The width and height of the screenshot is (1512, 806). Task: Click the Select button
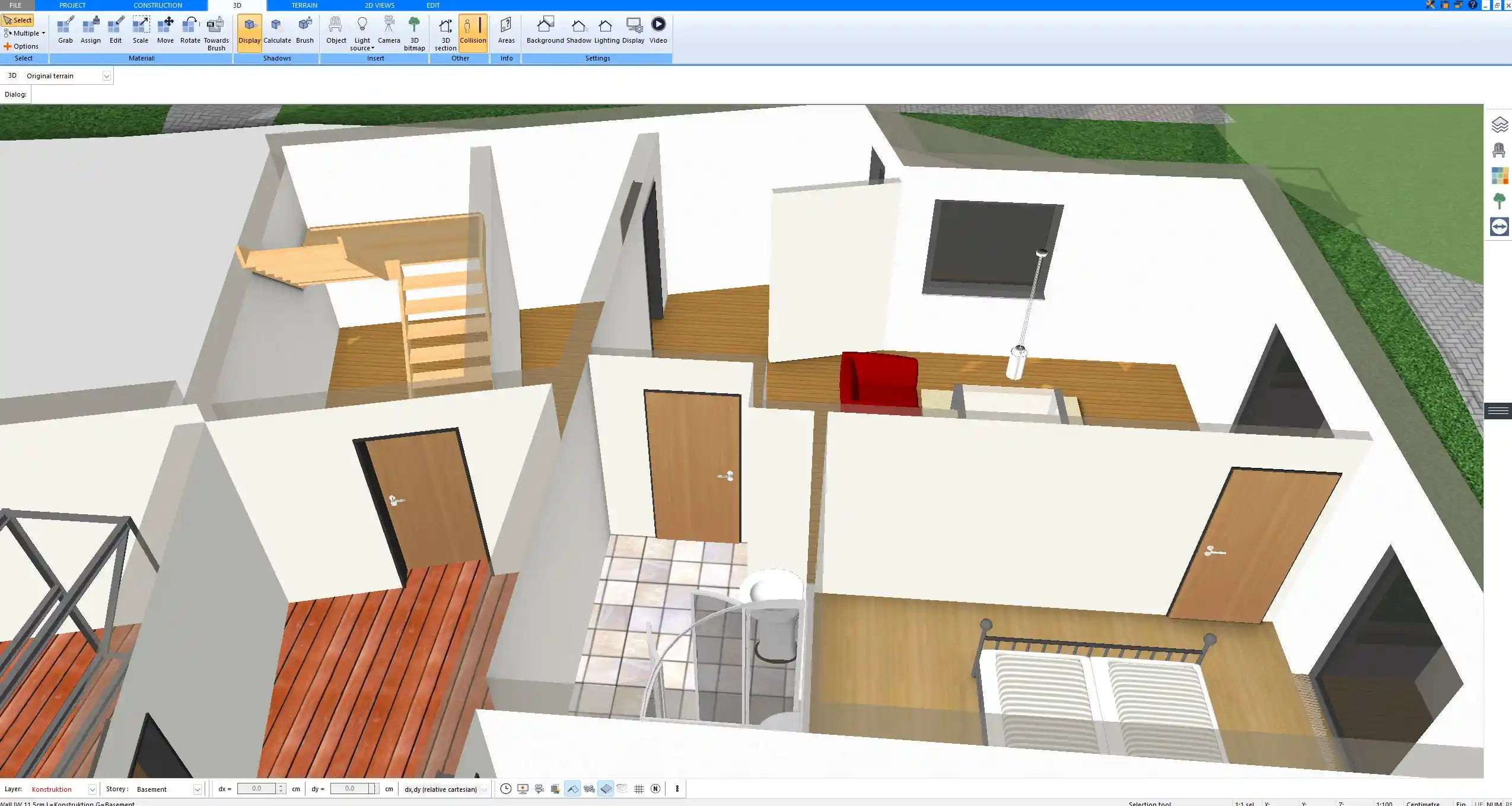[18, 20]
